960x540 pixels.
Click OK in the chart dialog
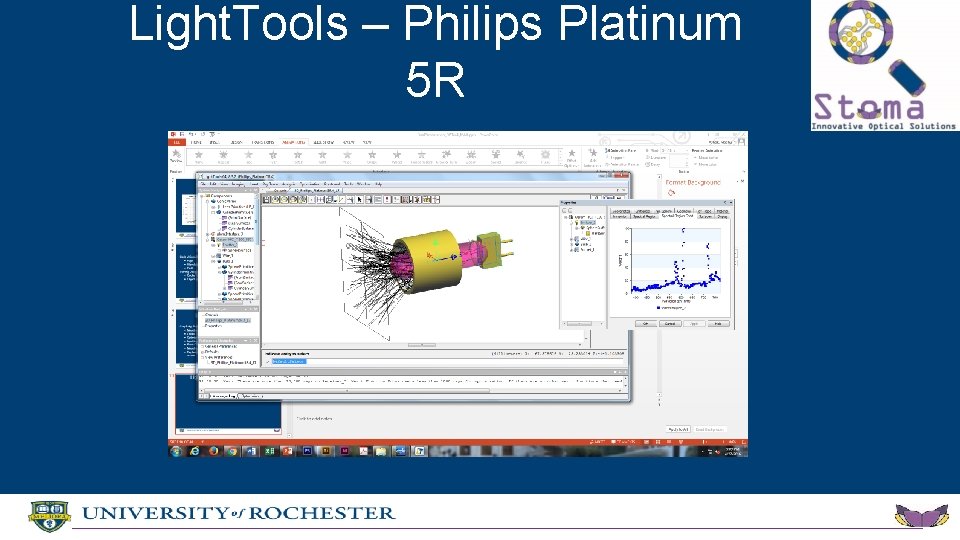pos(645,323)
